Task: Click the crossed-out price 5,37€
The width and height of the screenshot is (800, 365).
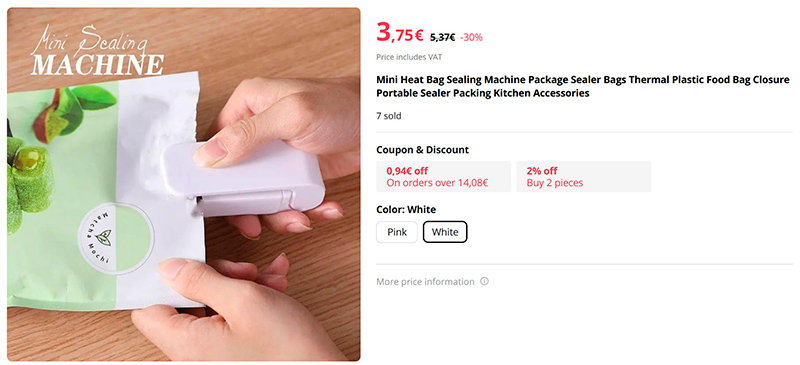Action: coord(442,37)
